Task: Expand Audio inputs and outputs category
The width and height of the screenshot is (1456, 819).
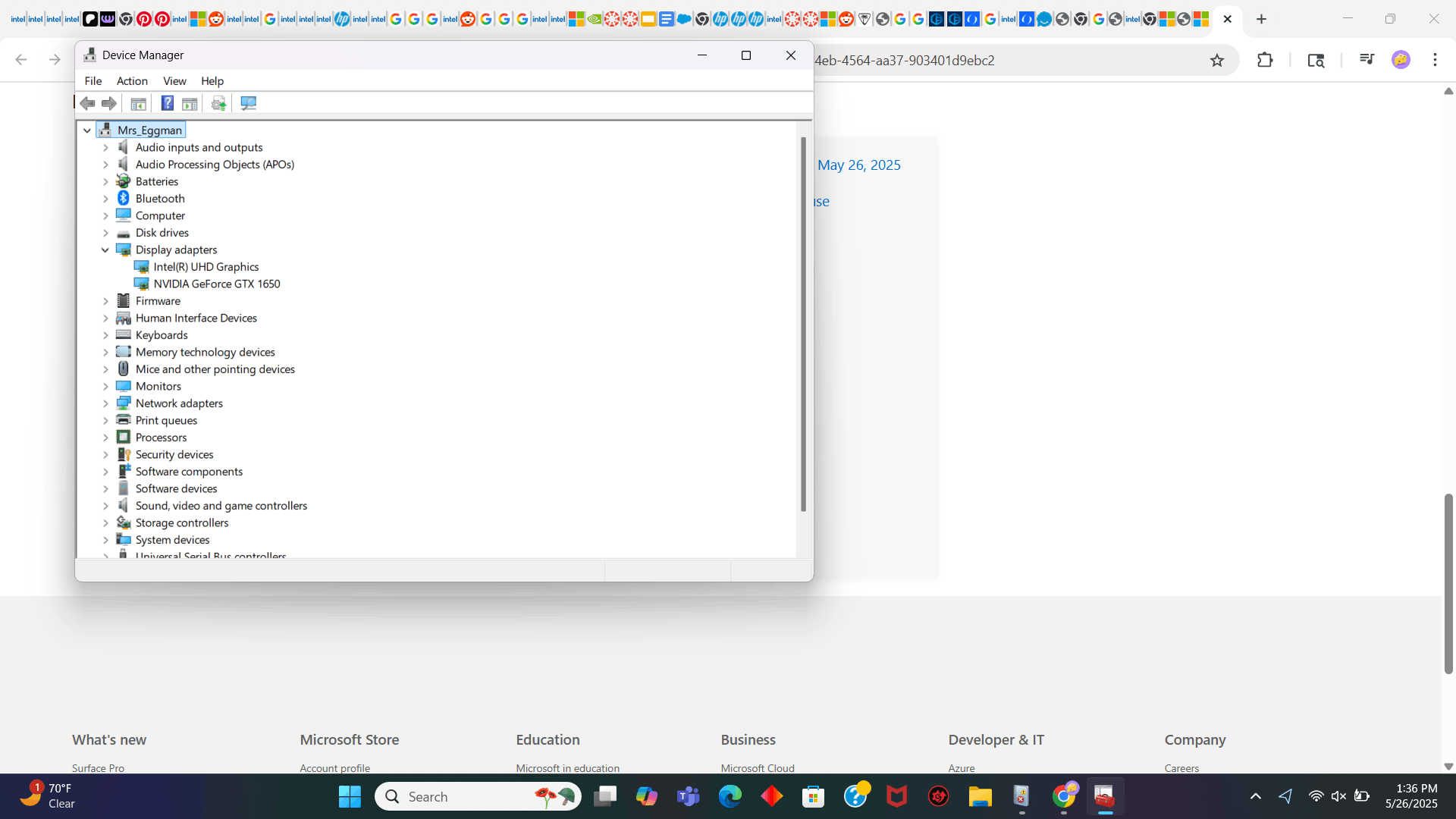Action: pyautogui.click(x=105, y=147)
